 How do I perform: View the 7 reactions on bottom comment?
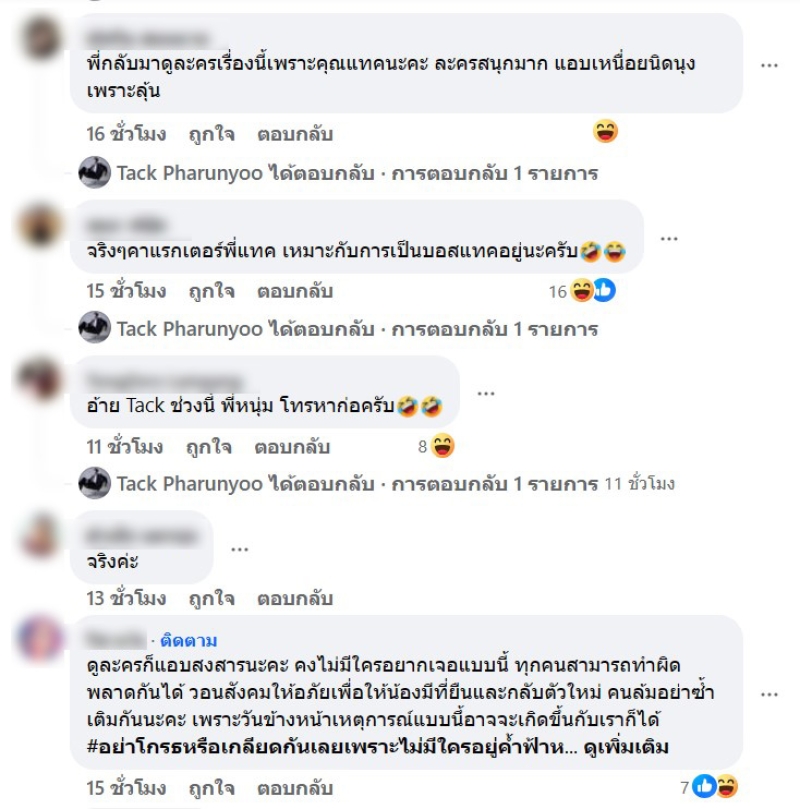coord(709,787)
